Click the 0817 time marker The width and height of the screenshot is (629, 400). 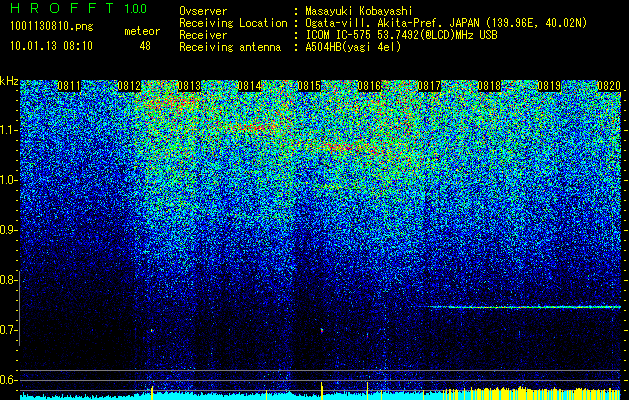pos(429,86)
